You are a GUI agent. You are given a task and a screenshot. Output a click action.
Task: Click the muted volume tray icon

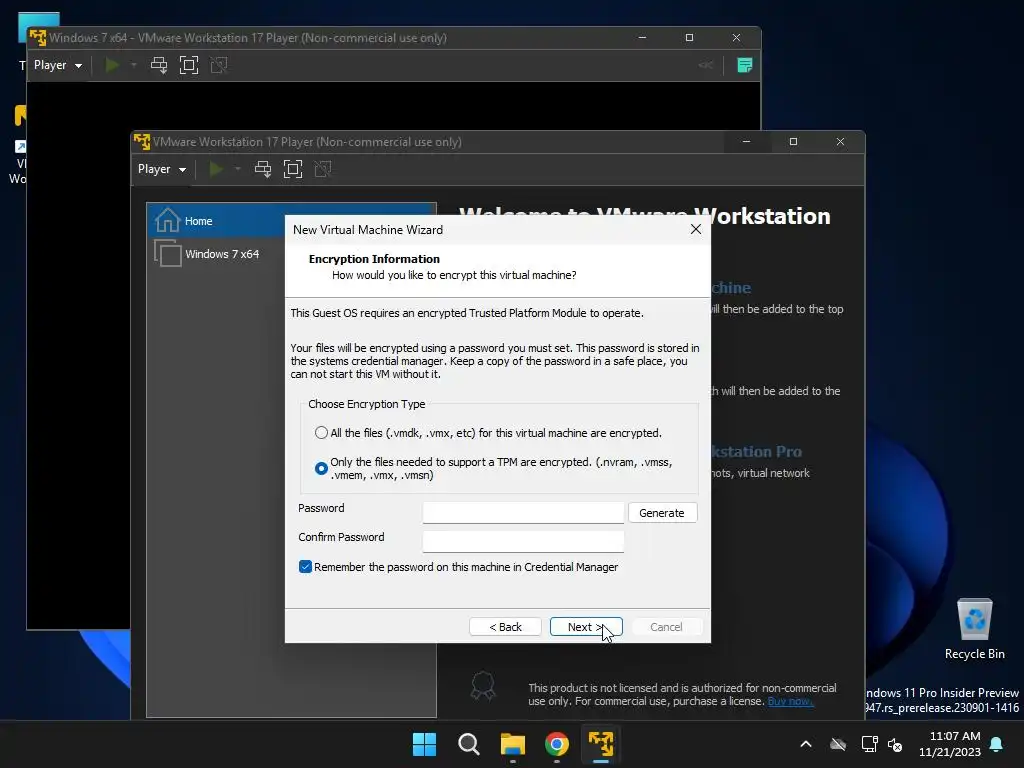895,744
